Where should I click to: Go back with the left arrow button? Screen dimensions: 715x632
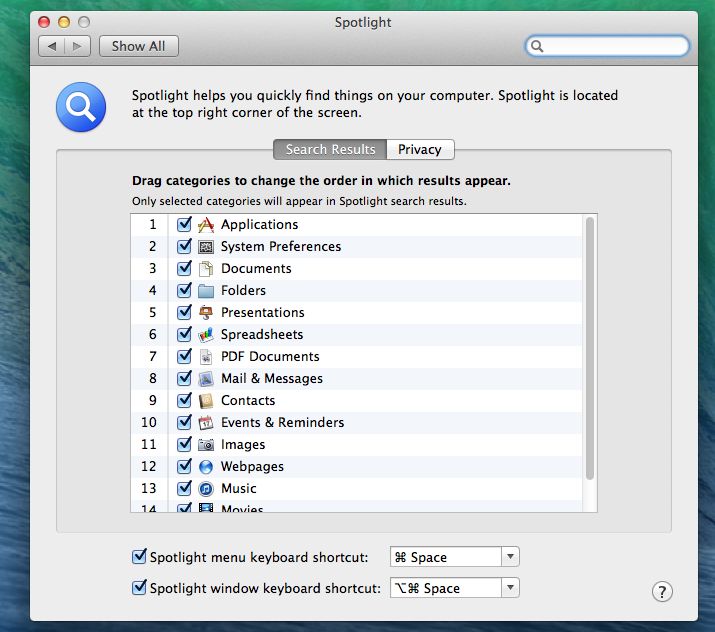tap(52, 46)
